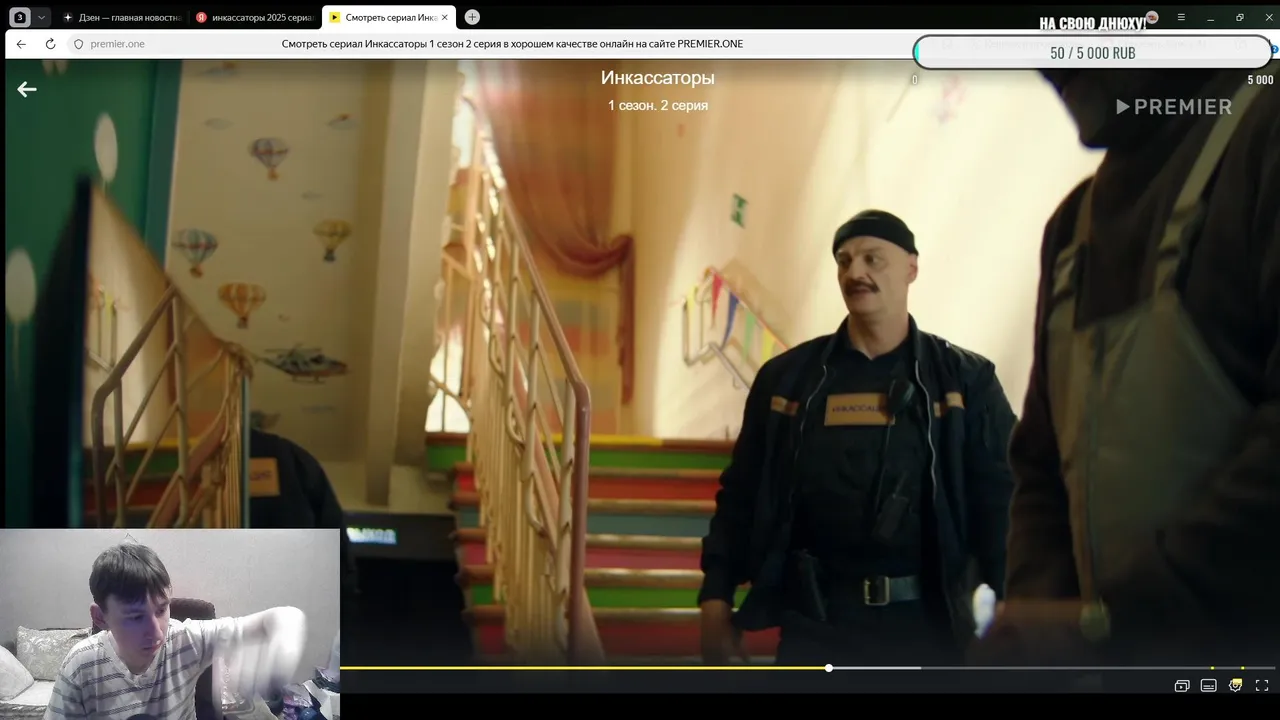Open the episodes playlist icon in player
Screen dimensions: 1280x720
click(1182, 686)
